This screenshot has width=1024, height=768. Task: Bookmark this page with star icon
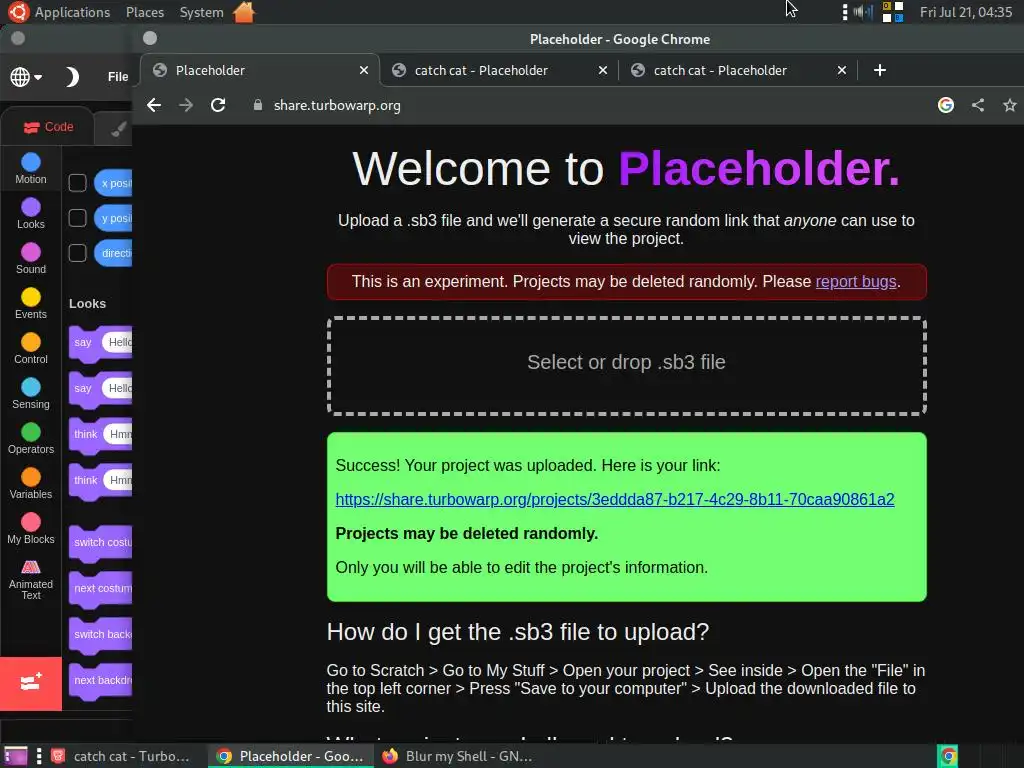tap(1010, 105)
